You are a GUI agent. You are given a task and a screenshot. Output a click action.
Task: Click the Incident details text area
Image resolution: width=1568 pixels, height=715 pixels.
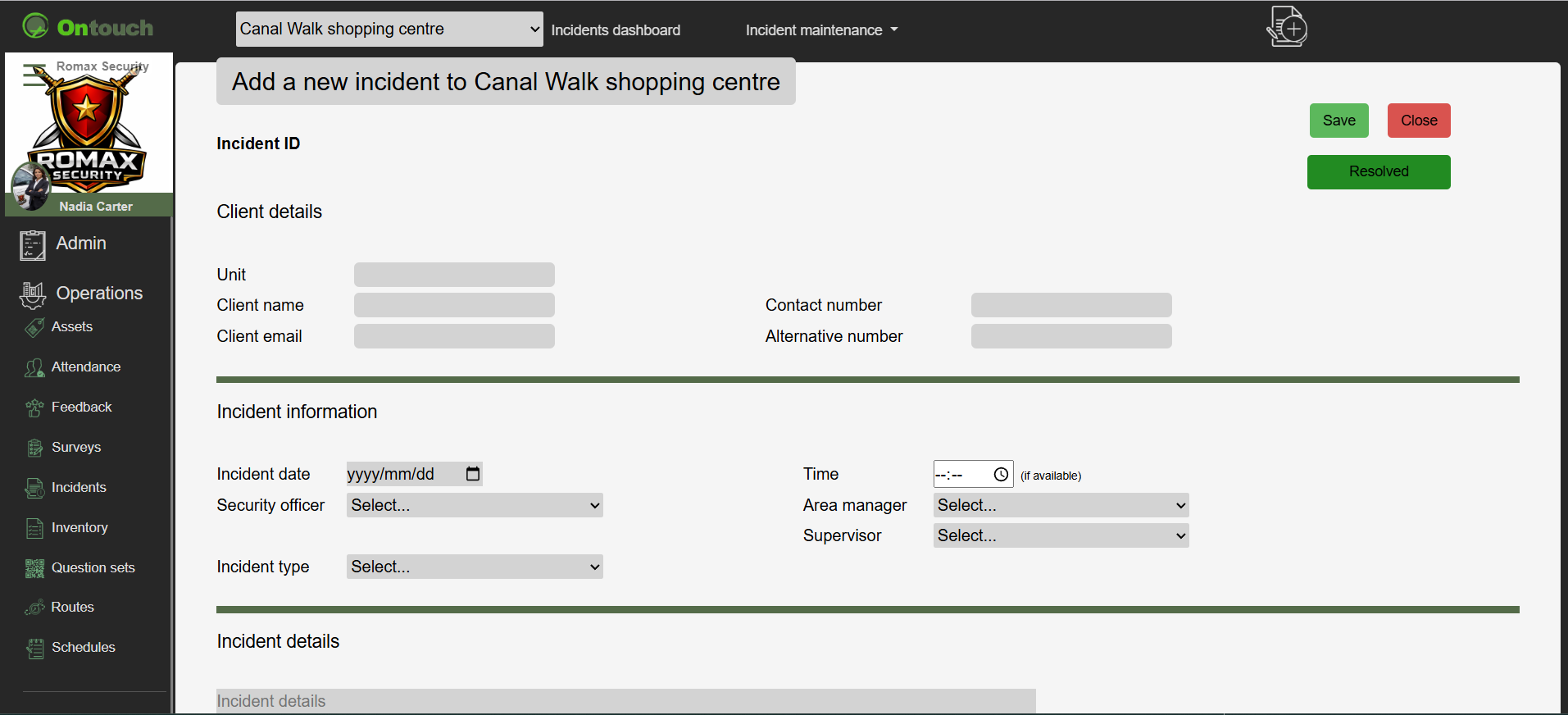[625, 701]
